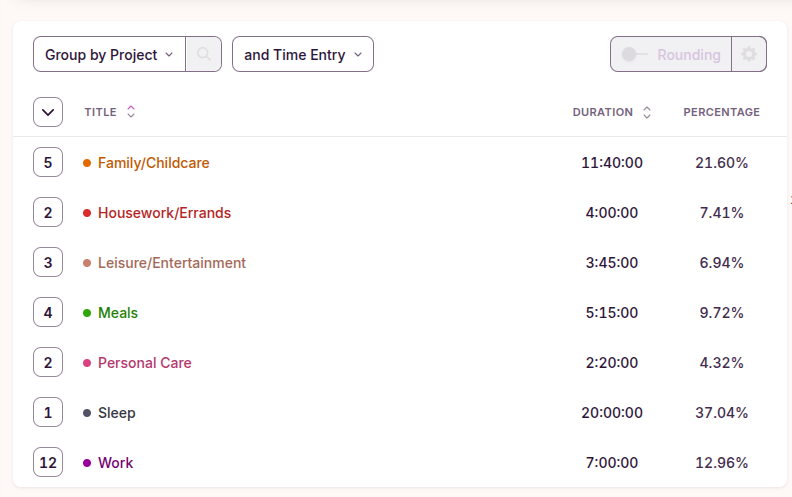Click the Percentage column header
792x497 pixels.
[x=721, y=112]
